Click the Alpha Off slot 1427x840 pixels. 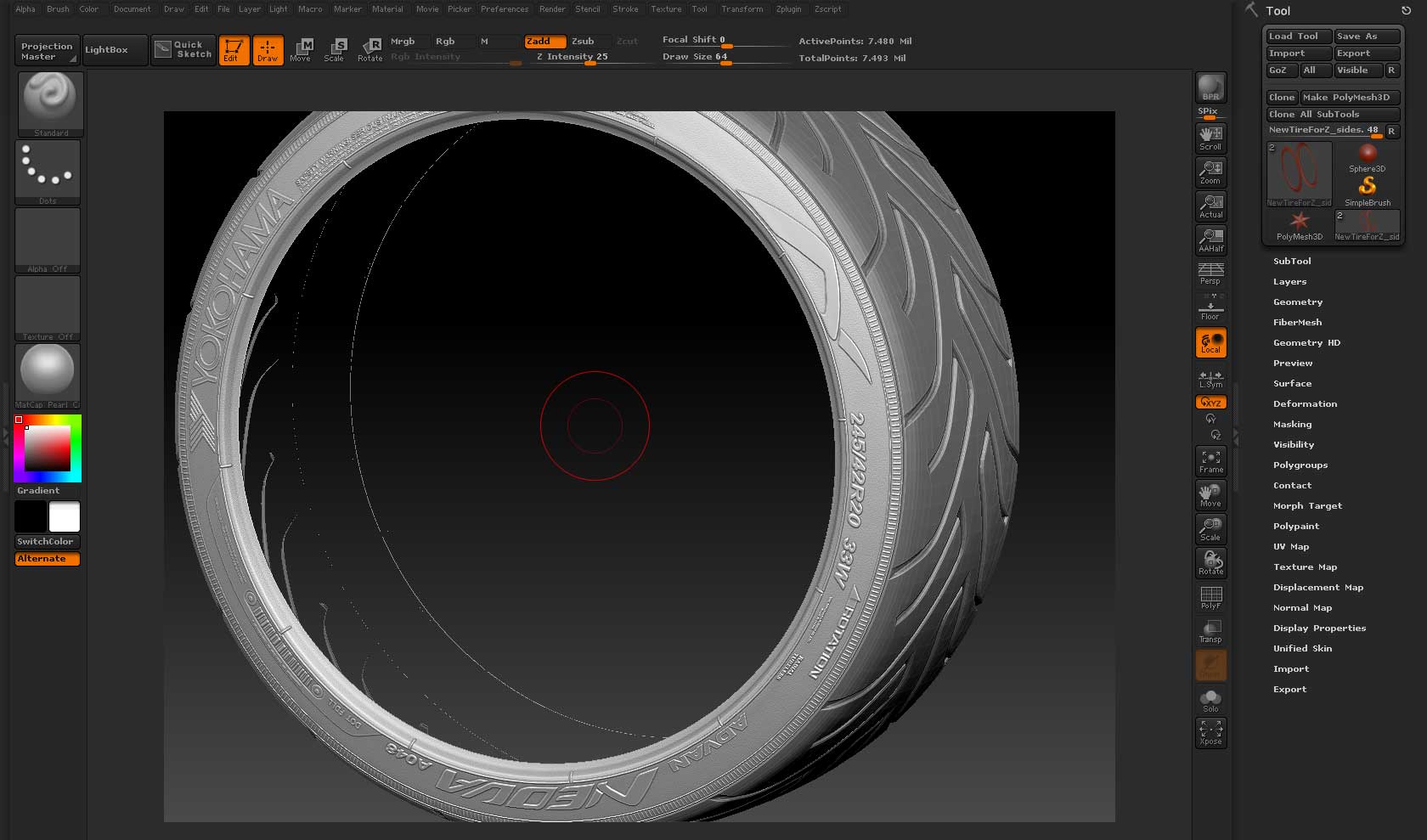(48, 240)
